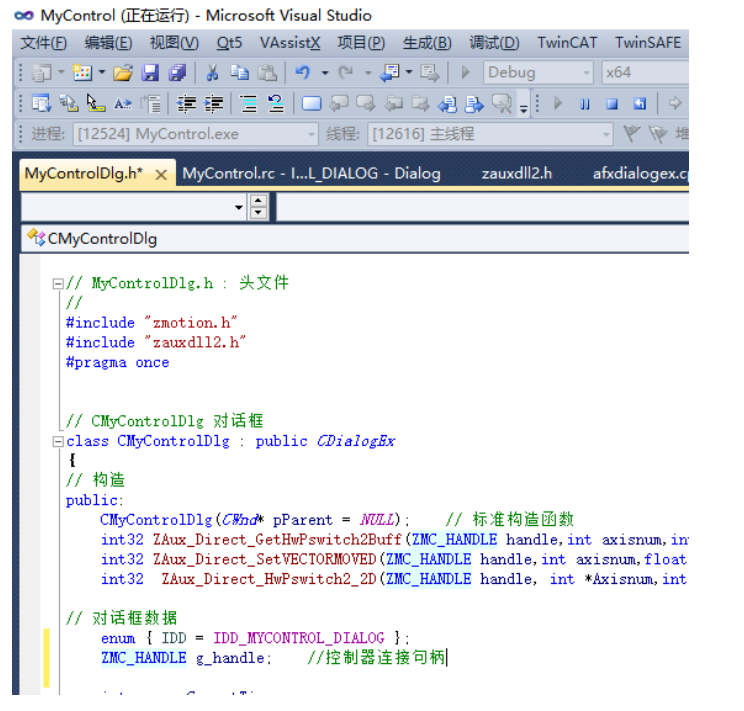Image resolution: width=744 pixels, height=711 pixels.
Task: Switch to MyControlDlg.h* tab
Action: (x=84, y=173)
